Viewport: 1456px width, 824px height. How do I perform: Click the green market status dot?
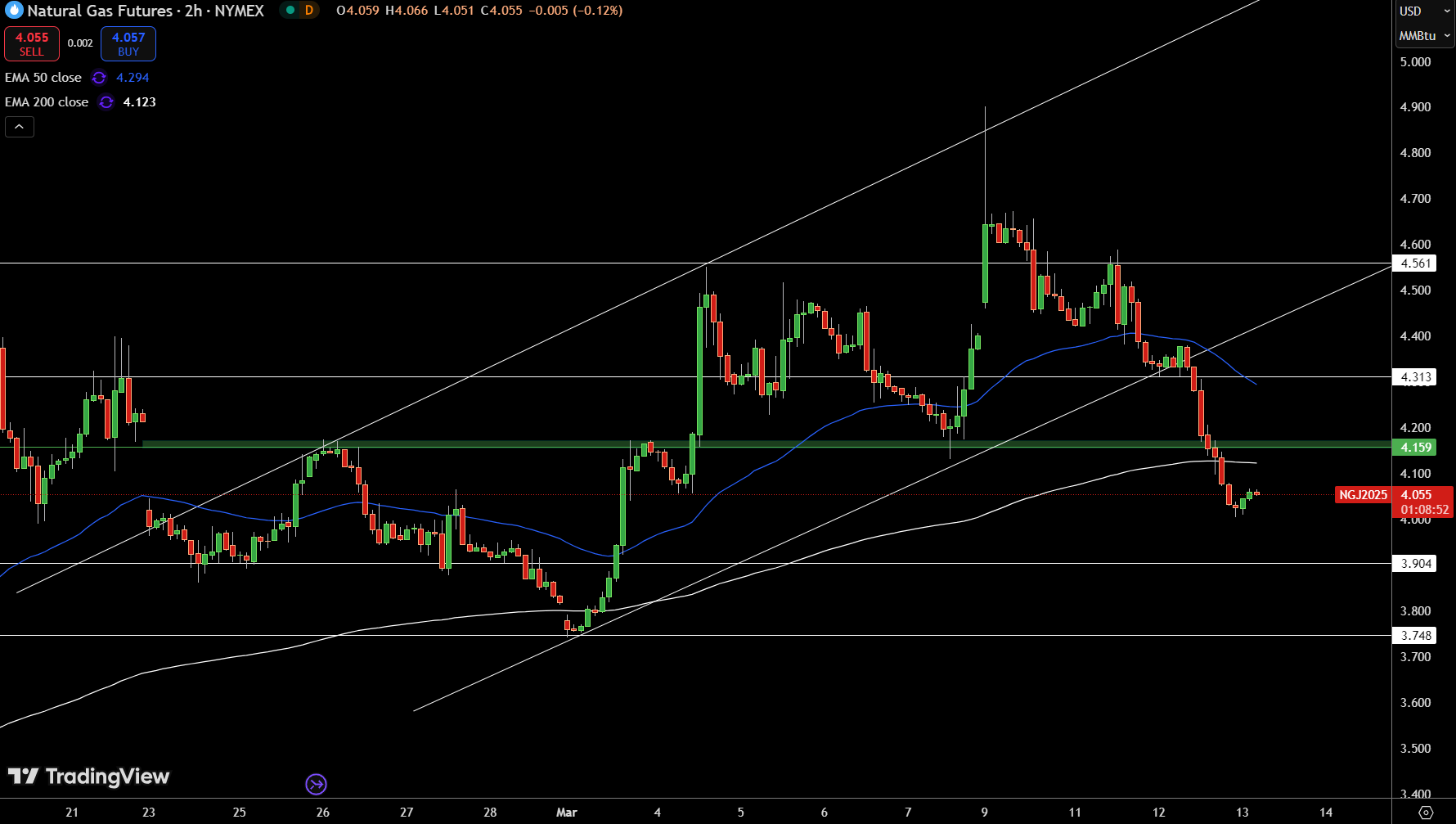[x=290, y=11]
